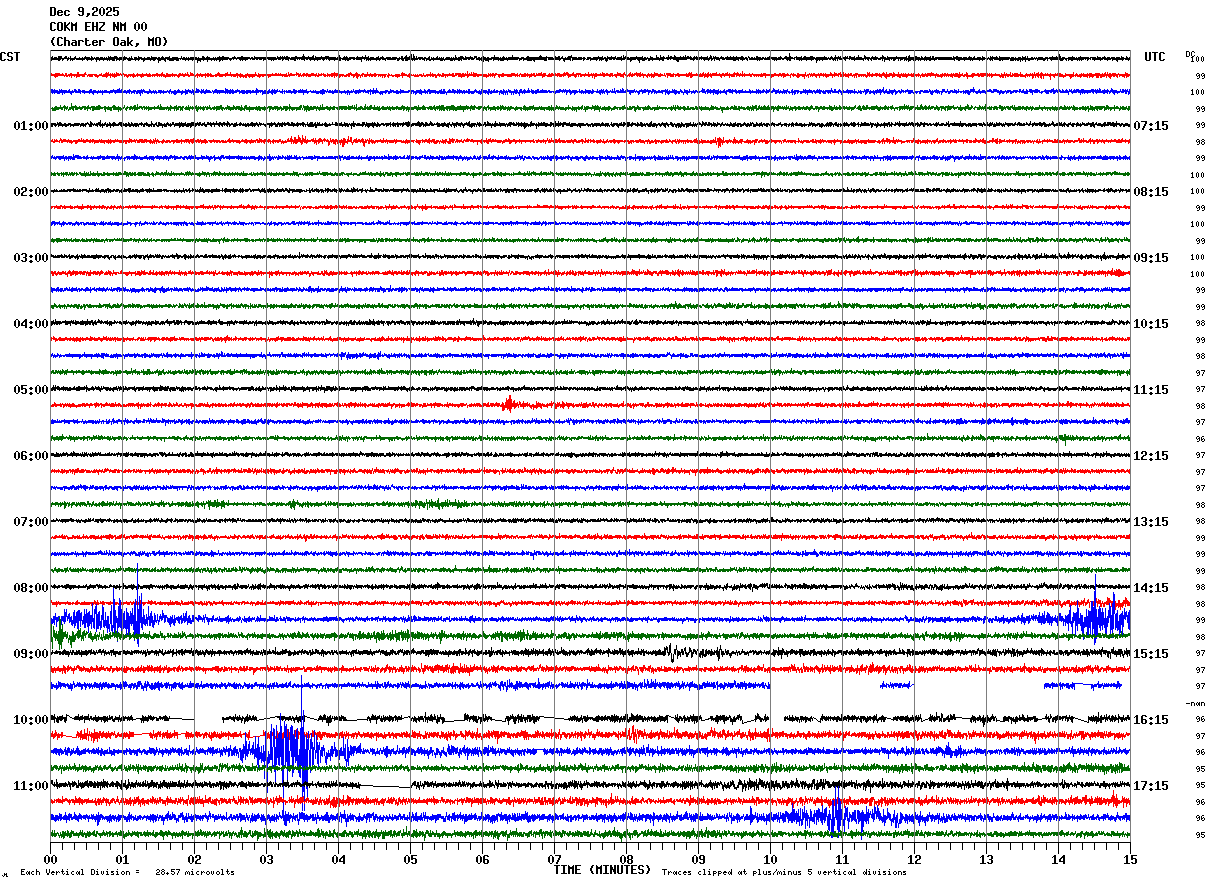Viewport: 1210px width, 886px height.
Task: Select minute tick label "11" on bottom axis
Action: [842, 859]
